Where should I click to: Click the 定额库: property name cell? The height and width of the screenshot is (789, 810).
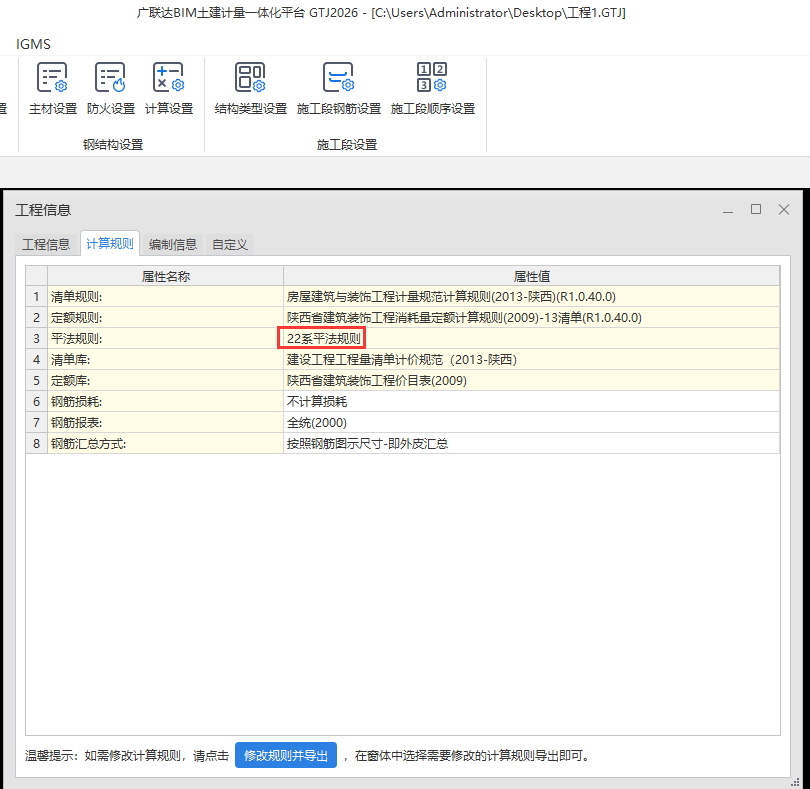tap(165, 381)
